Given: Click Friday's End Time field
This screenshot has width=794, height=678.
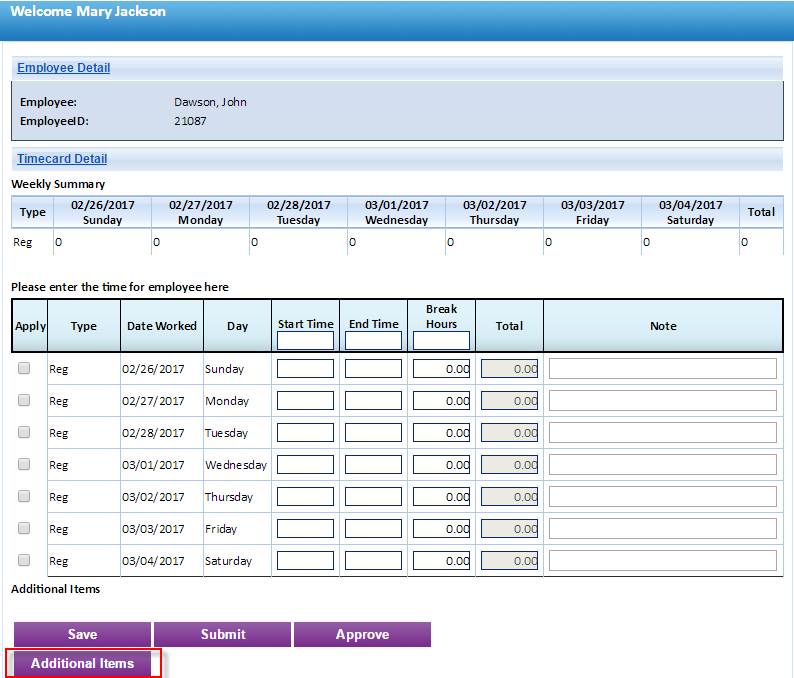Looking at the screenshot, I should (373, 529).
